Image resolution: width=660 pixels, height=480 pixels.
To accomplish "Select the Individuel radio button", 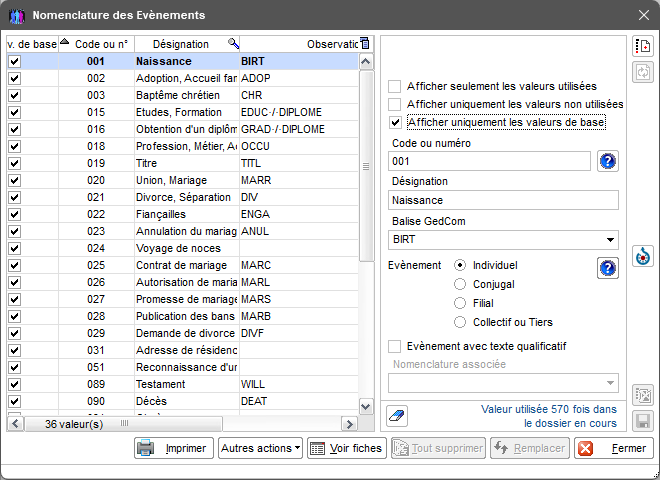I will [460, 265].
